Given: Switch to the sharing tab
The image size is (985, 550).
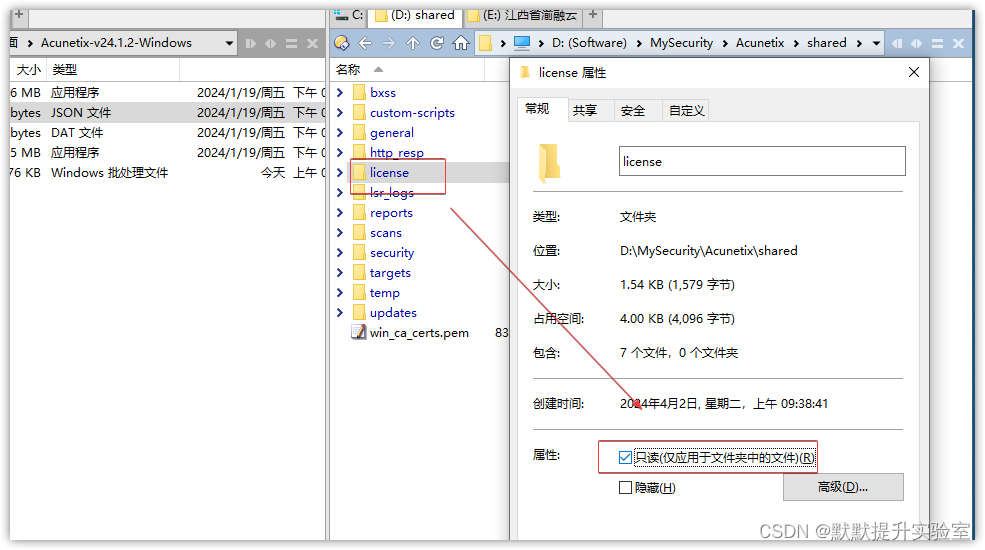Looking at the screenshot, I should pyautogui.click(x=585, y=111).
